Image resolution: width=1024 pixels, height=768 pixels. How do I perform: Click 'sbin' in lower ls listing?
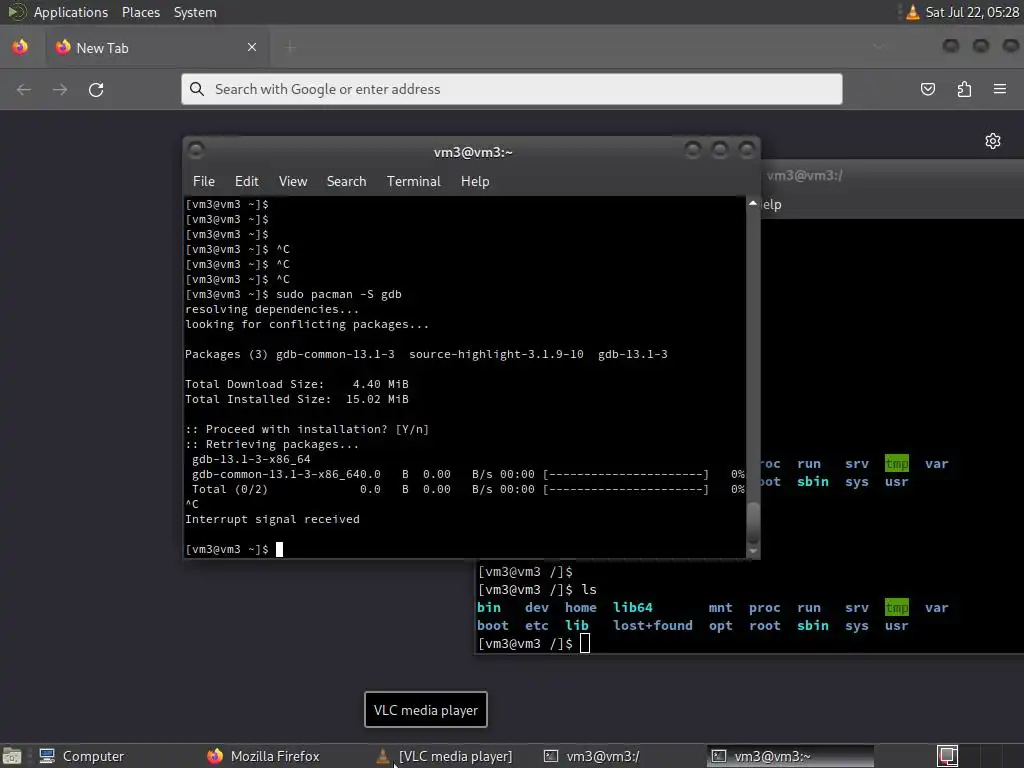pyautogui.click(x=812, y=626)
